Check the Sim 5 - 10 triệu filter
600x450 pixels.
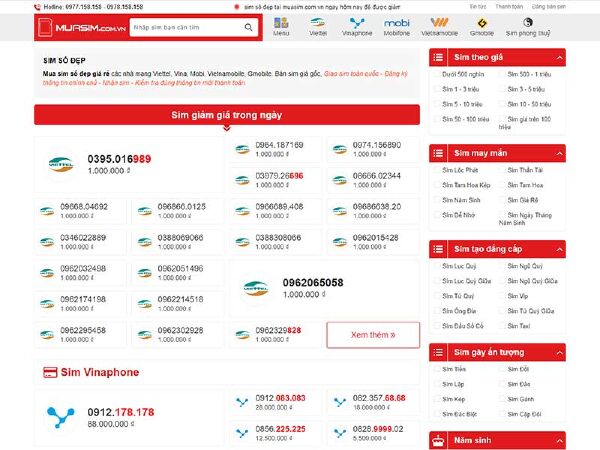pyautogui.click(x=437, y=104)
